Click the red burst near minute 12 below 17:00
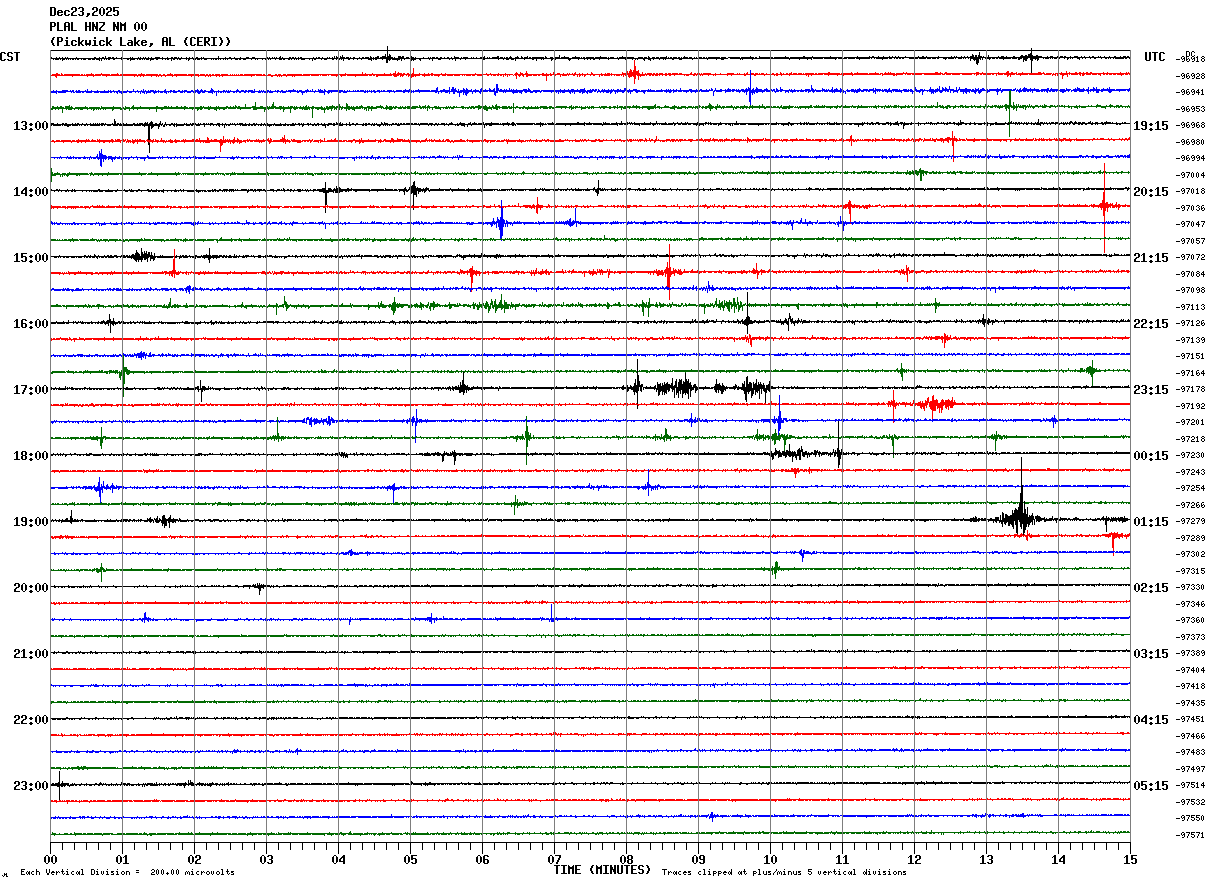Image resolution: width=1210 pixels, height=886 pixels. coord(936,404)
